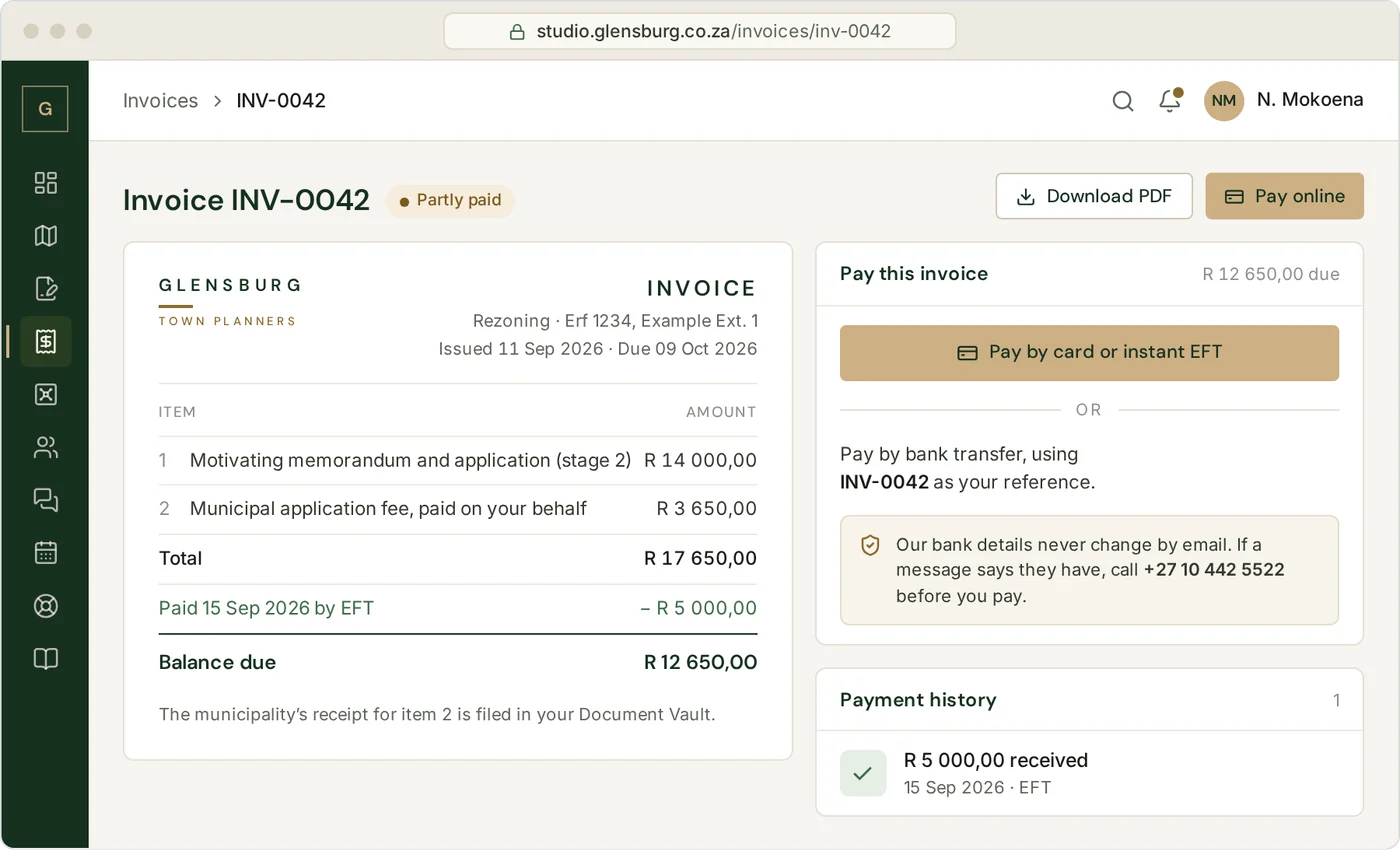Open the messages chat icon in sidebar
The image size is (1400, 851).
45,500
